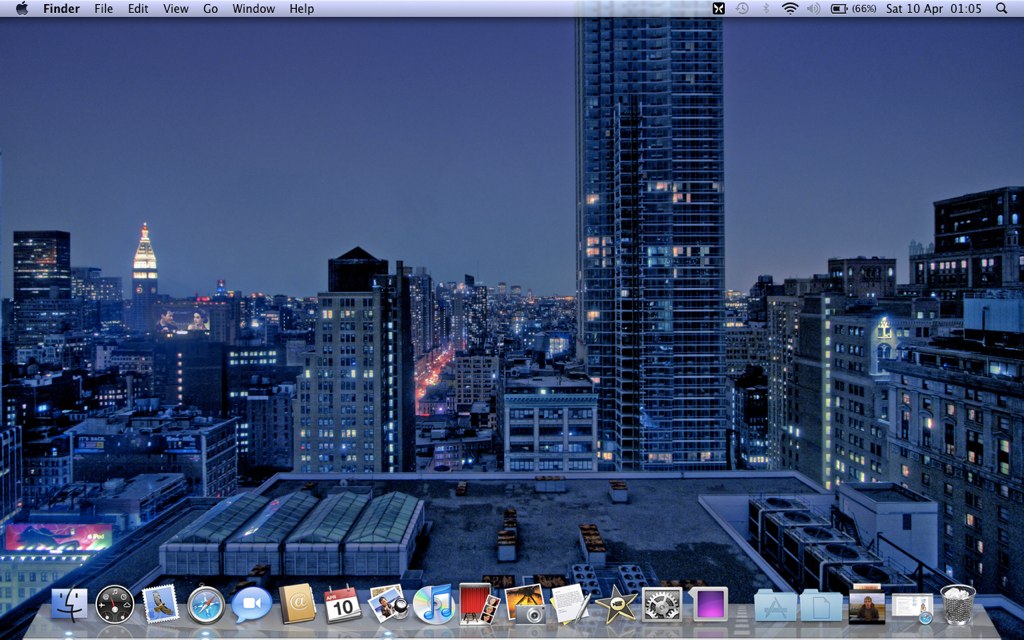Launch iTunes from the Dock

pos(434,604)
